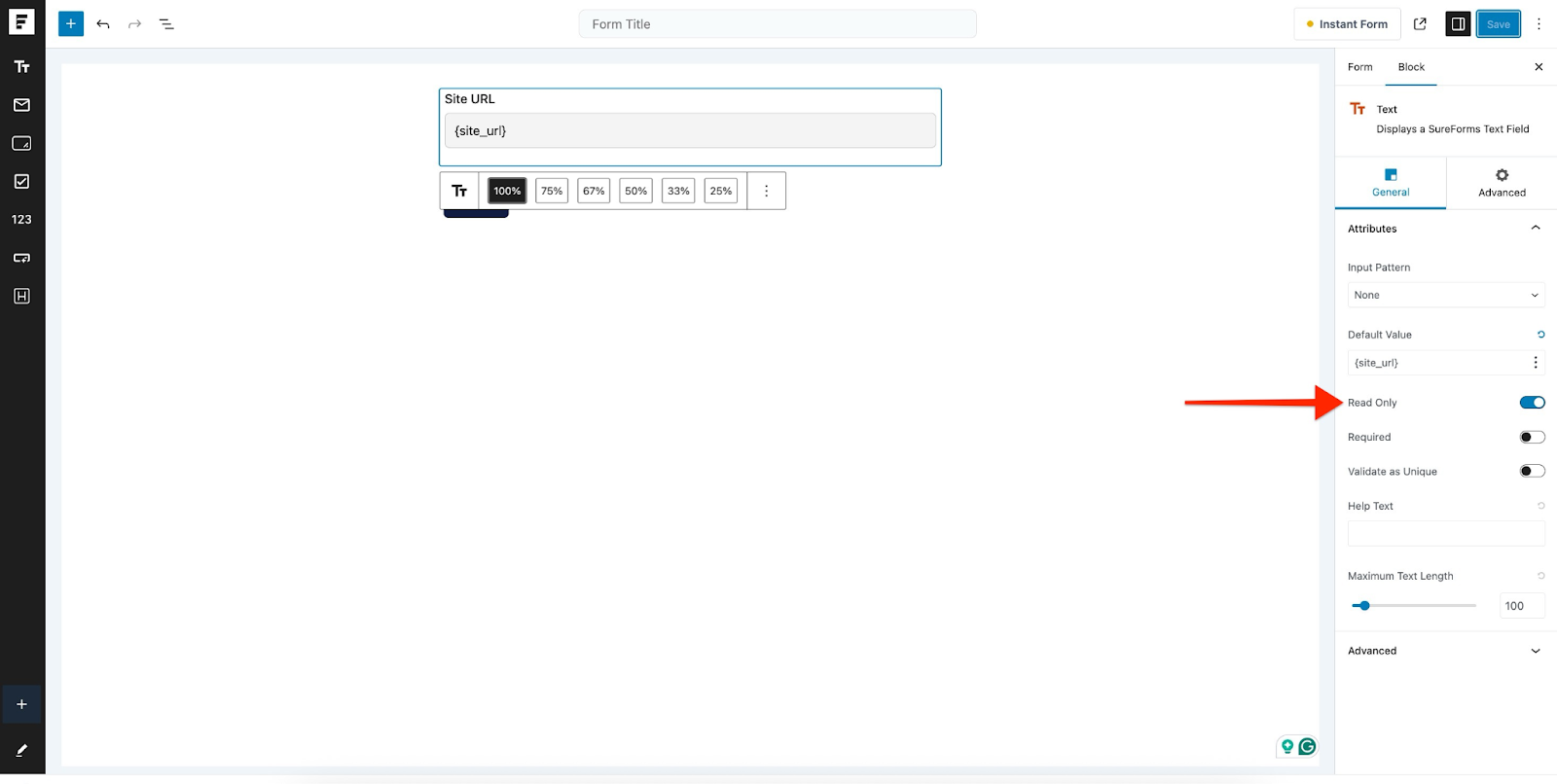Screen dimensions: 1557x784
Task: Switch to the Form tab
Action: 1359,67
